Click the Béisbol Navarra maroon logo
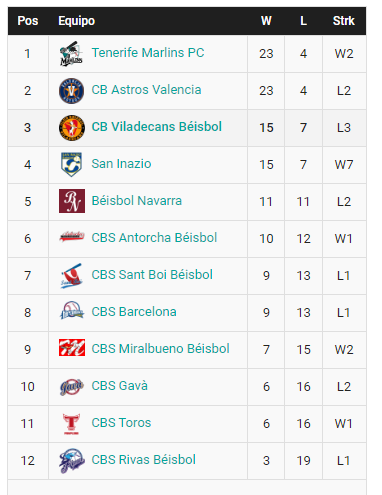 coord(72,201)
